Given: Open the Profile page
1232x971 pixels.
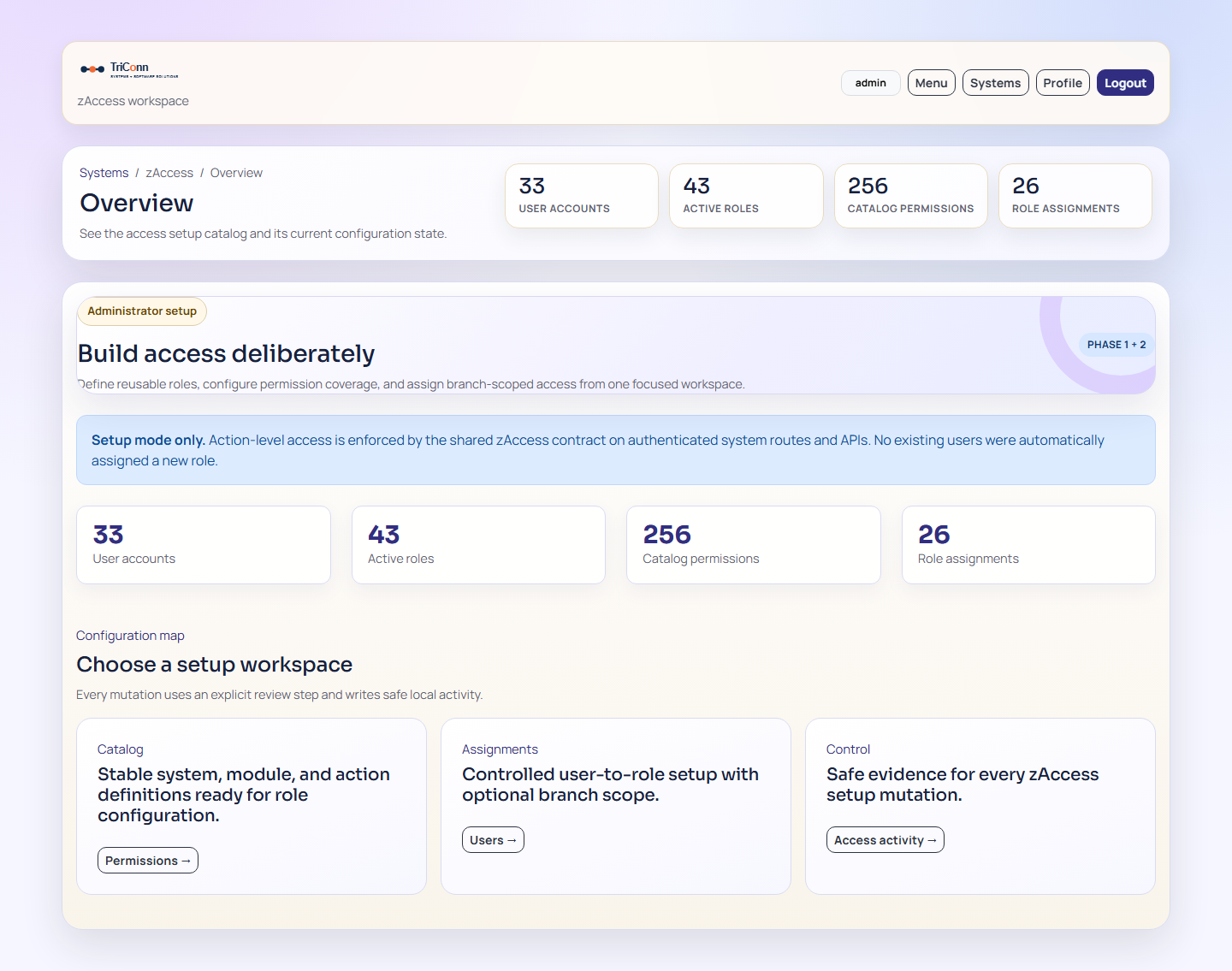Looking at the screenshot, I should [1063, 83].
